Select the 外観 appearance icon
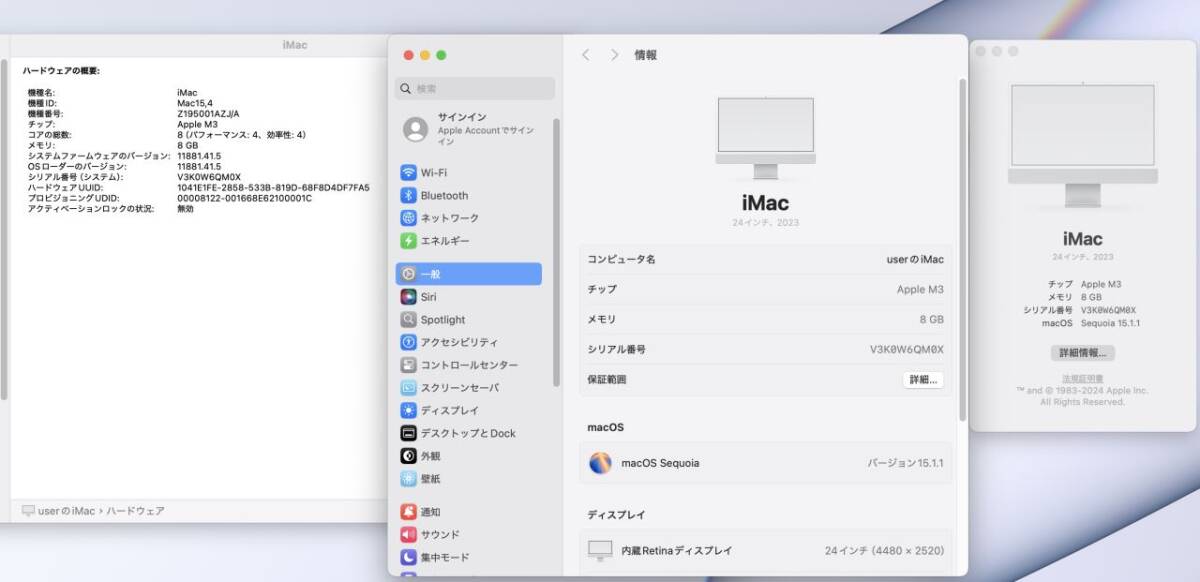This screenshot has width=1200, height=582. coord(408,456)
